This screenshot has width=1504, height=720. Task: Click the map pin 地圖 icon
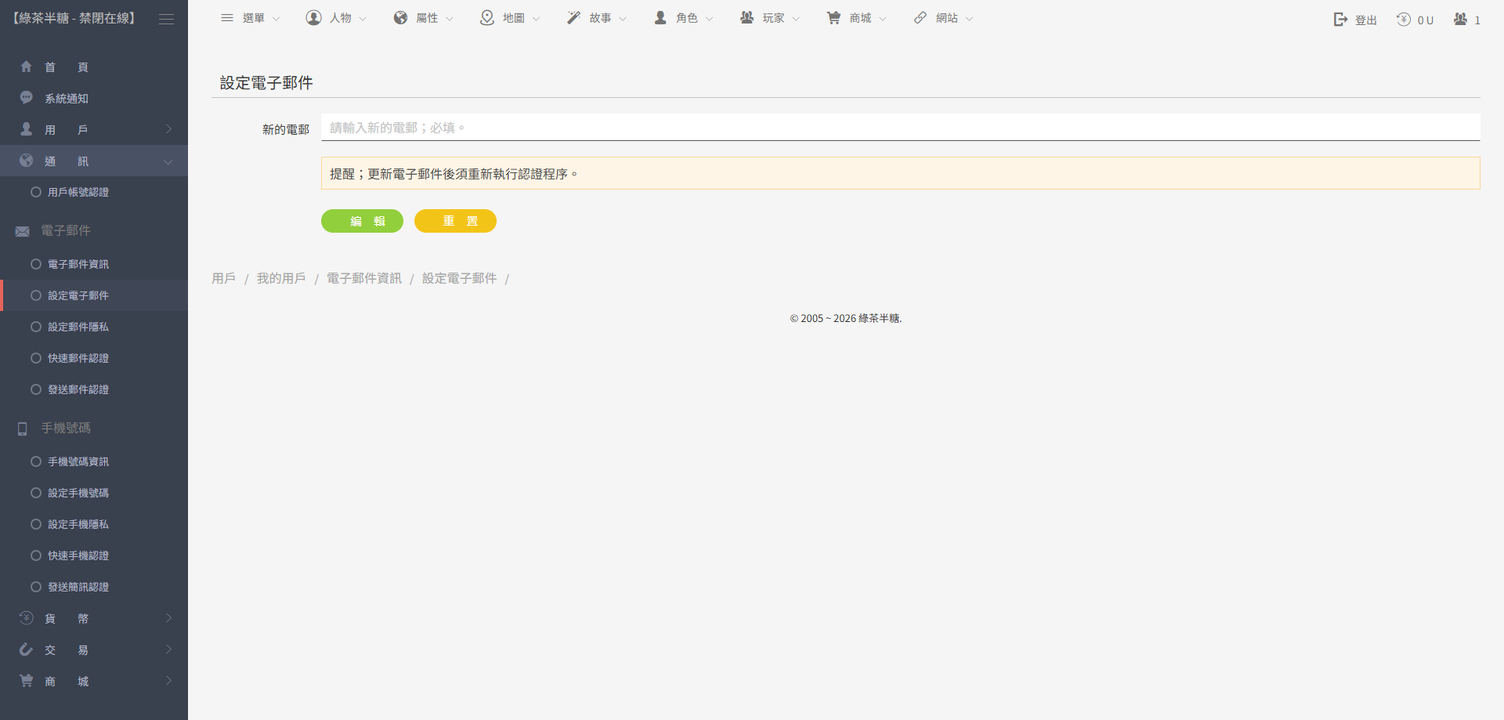pyautogui.click(x=487, y=18)
